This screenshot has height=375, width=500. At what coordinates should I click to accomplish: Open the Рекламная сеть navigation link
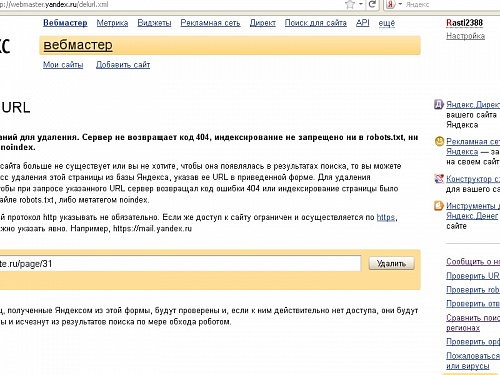point(210,23)
